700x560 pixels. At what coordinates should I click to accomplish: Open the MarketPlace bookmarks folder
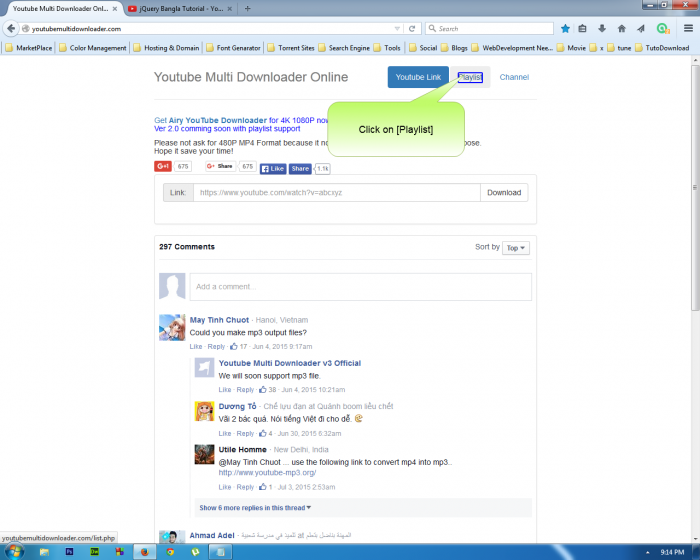click(29, 48)
